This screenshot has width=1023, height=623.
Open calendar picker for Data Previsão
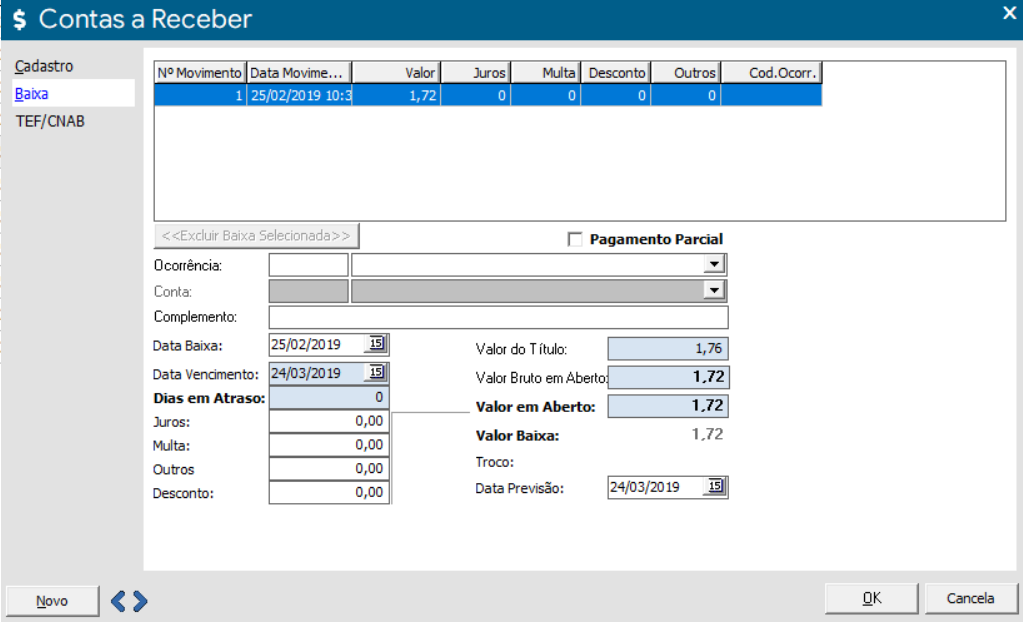pos(715,487)
